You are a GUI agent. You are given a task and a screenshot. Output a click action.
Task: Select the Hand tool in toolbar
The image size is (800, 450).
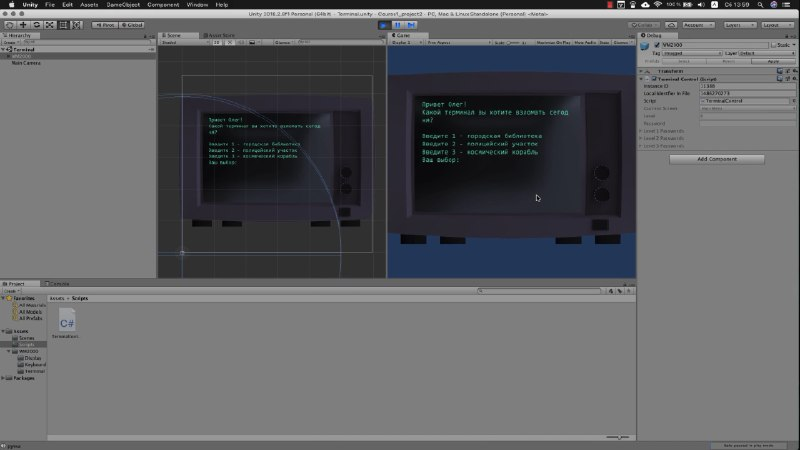(9, 25)
